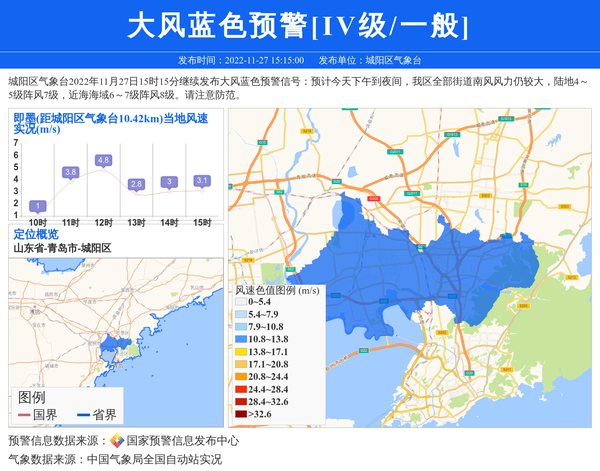Click the National Warning Center logo icon
This screenshot has width=600, height=471.
coord(116,441)
